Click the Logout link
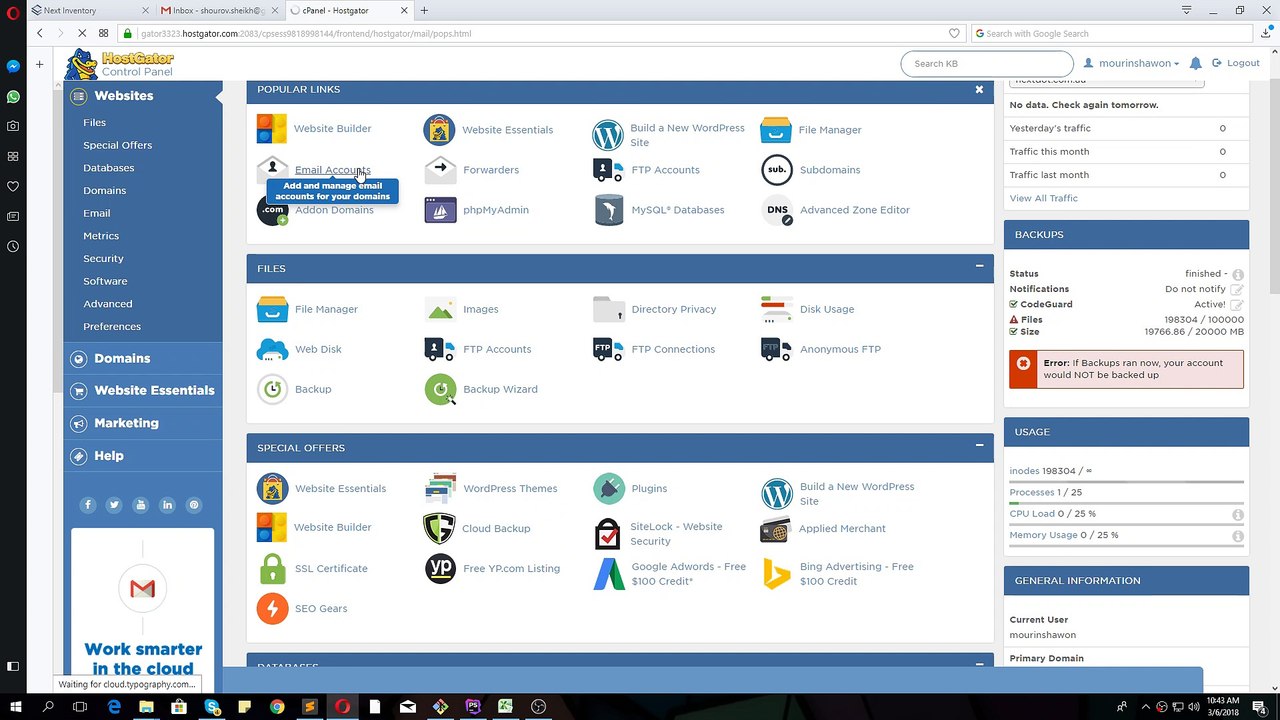This screenshot has width=1280, height=720. (1236, 63)
